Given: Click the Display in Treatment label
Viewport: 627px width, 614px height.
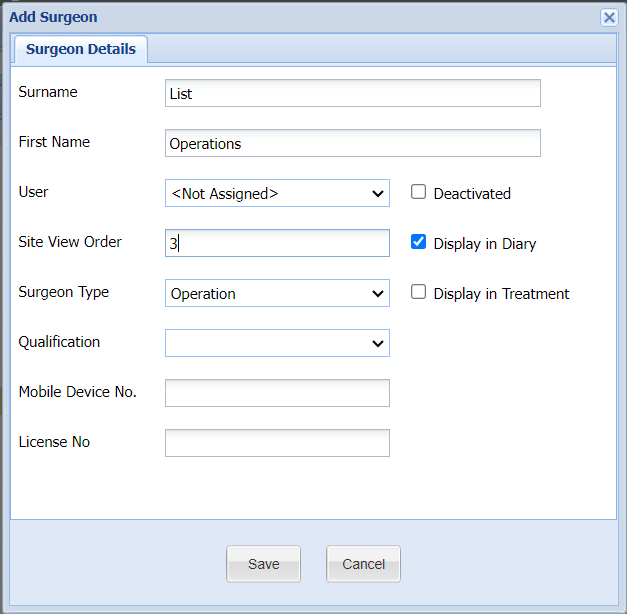Looking at the screenshot, I should point(501,294).
